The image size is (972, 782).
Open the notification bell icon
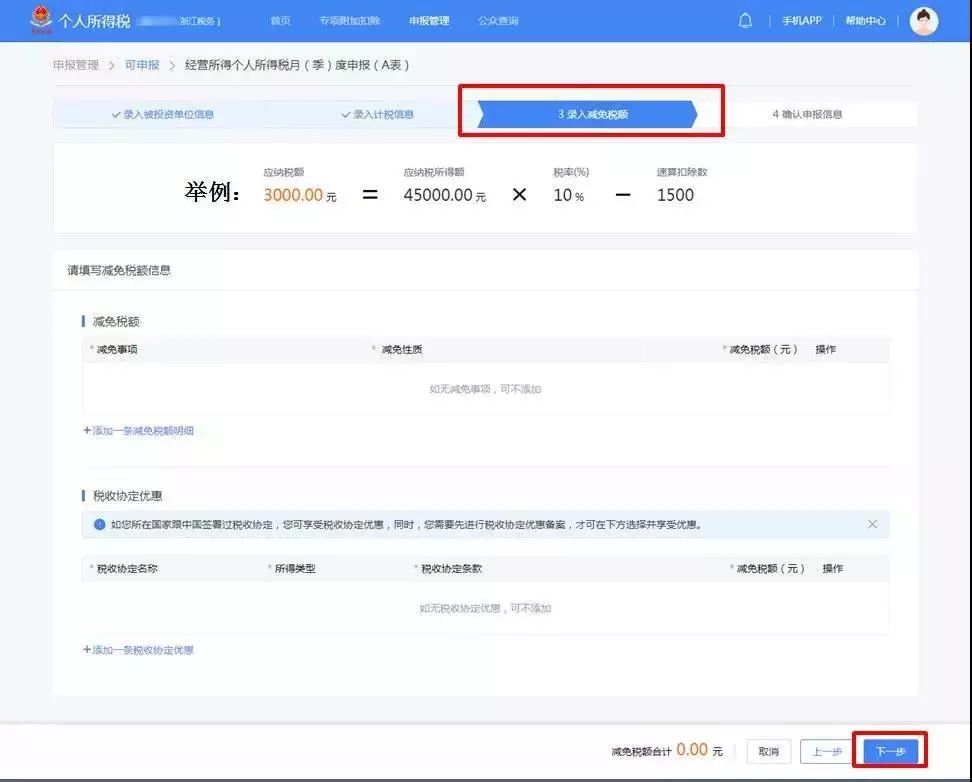[745, 20]
